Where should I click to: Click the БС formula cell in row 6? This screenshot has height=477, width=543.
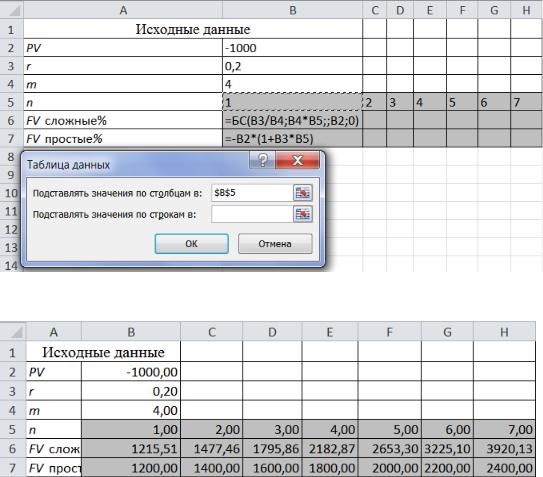pyautogui.click(x=292, y=120)
